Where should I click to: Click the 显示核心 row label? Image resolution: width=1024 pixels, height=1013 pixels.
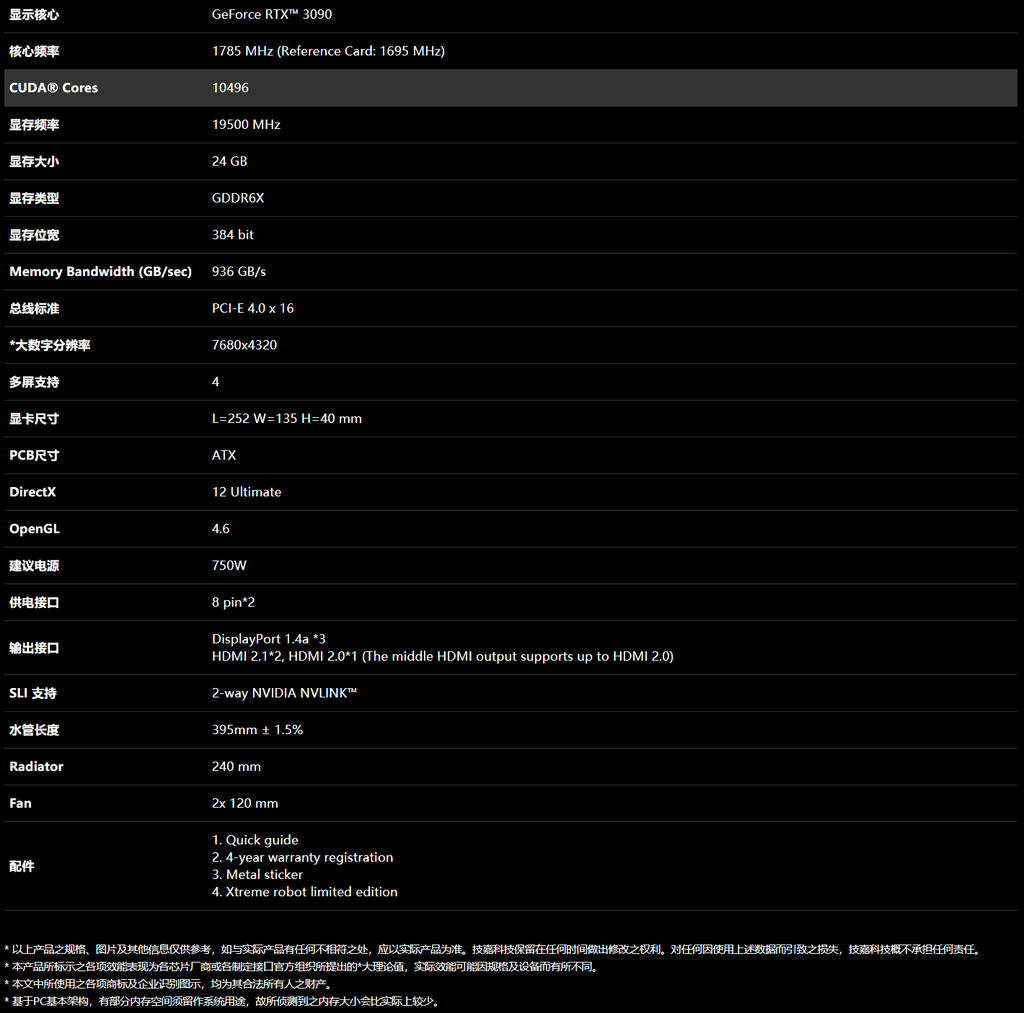pos(34,14)
